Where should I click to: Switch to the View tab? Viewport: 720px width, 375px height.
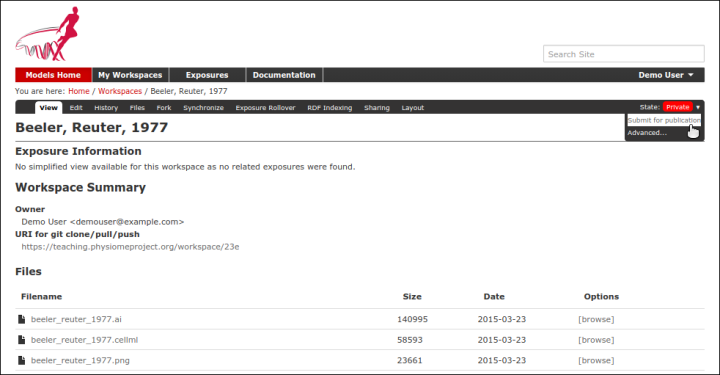point(49,107)
